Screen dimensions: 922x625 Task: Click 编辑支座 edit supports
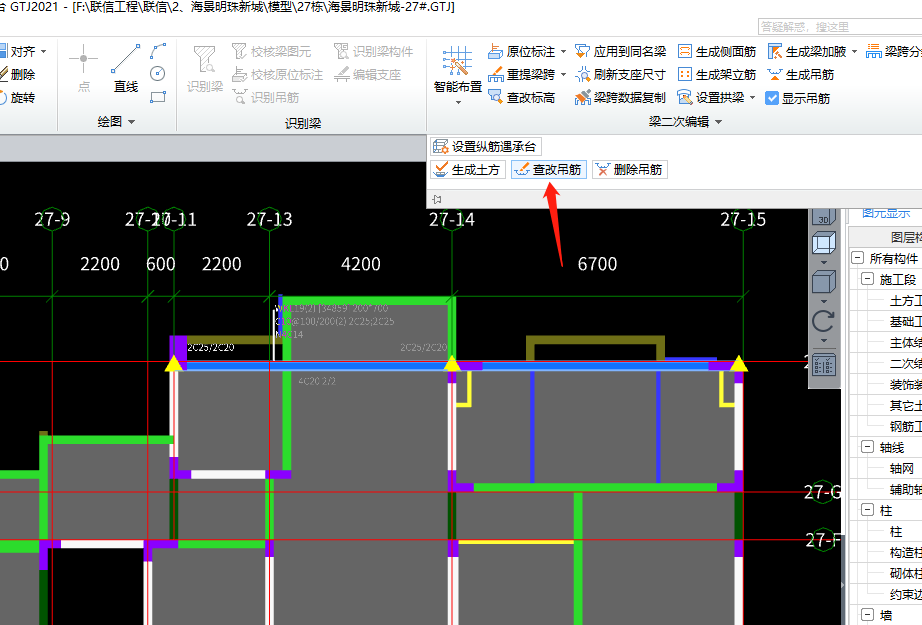coord(368,75)
